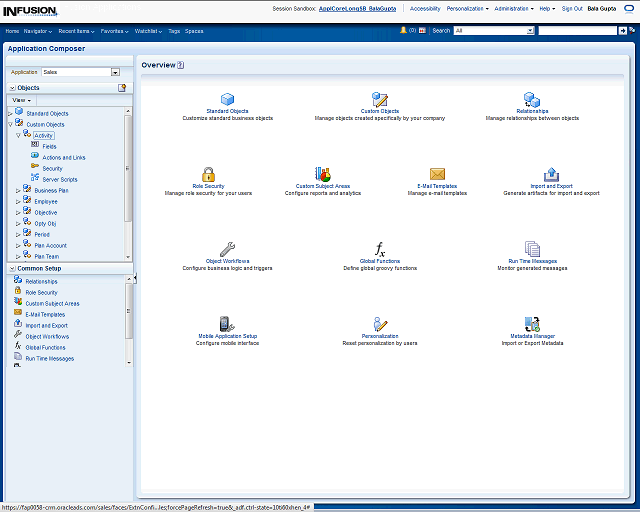The image size is (640, 512).
Task: Open the Navigator menu
Action: pos(38,31)
